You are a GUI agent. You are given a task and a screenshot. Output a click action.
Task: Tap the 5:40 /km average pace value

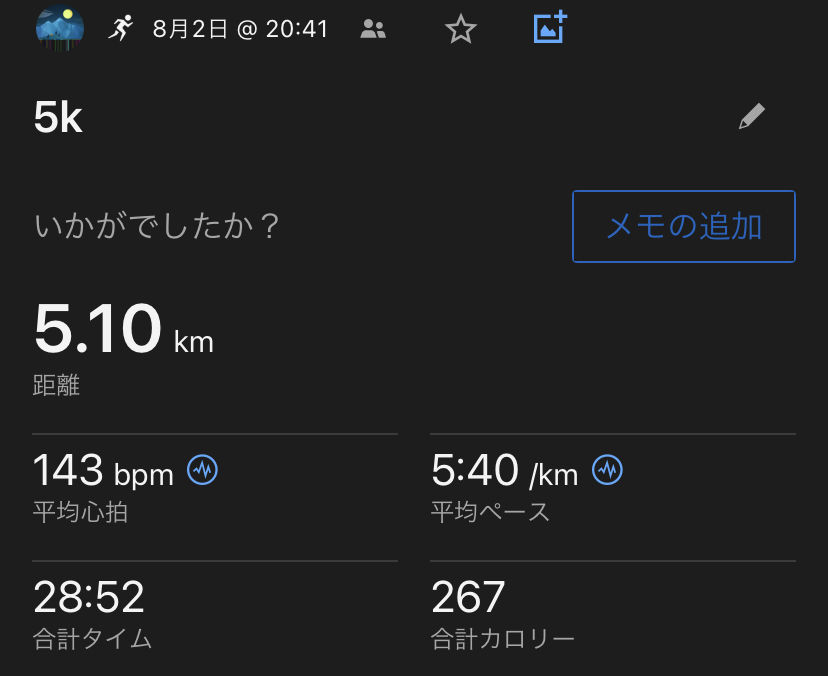coord(504,470)
